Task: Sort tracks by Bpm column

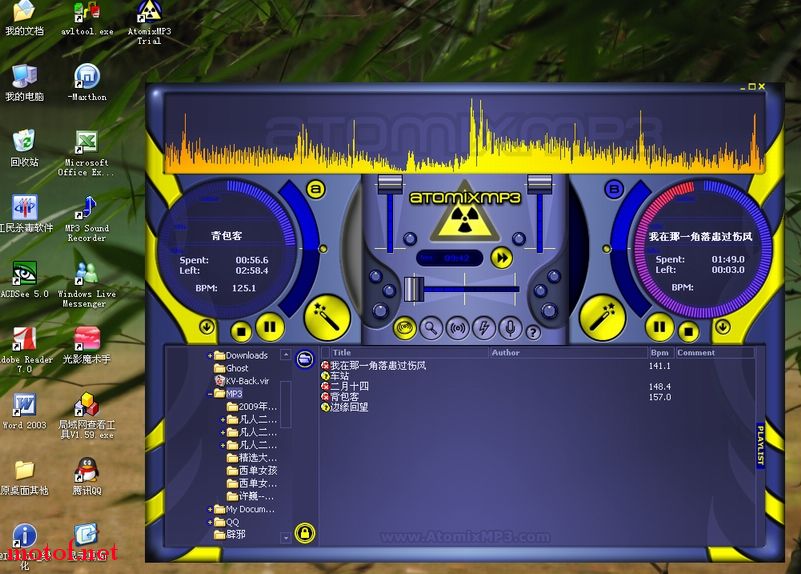Action: pyautogui.click(x=662, y=352)
